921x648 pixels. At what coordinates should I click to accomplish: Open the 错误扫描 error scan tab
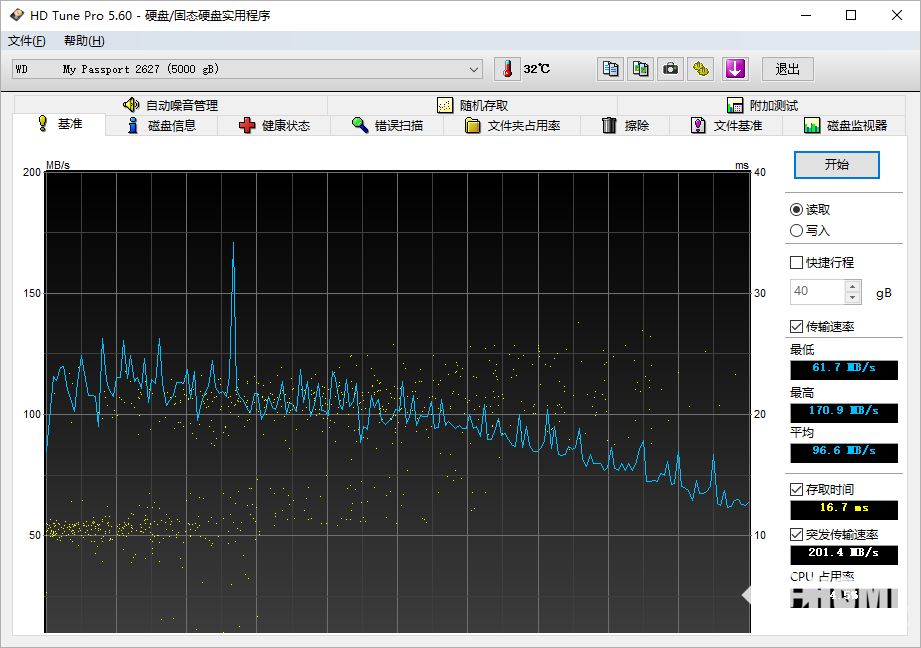pyautogui.click(x=387, y=125)
